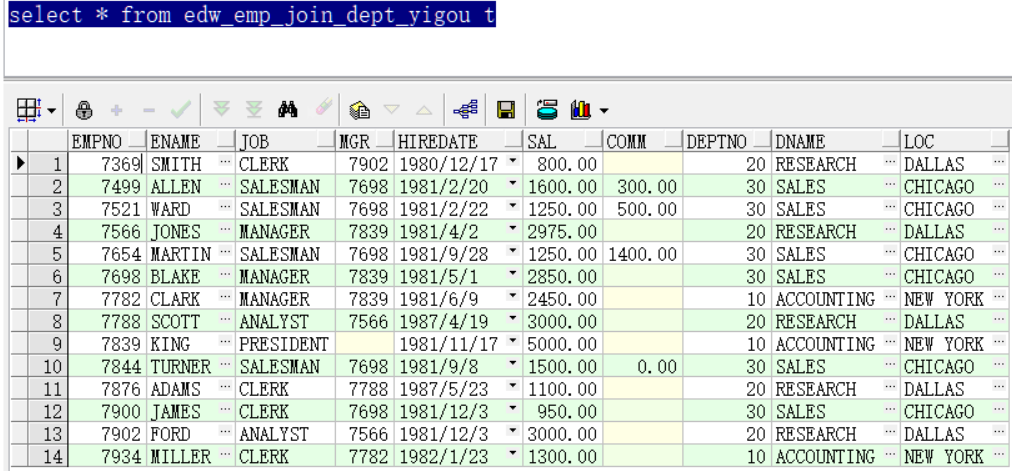Click the DNAME column header

tap(836, 141)
